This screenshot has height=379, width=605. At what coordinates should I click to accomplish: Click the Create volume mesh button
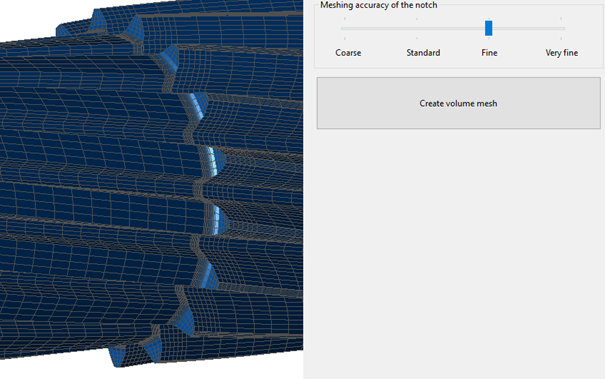point(458,103)
